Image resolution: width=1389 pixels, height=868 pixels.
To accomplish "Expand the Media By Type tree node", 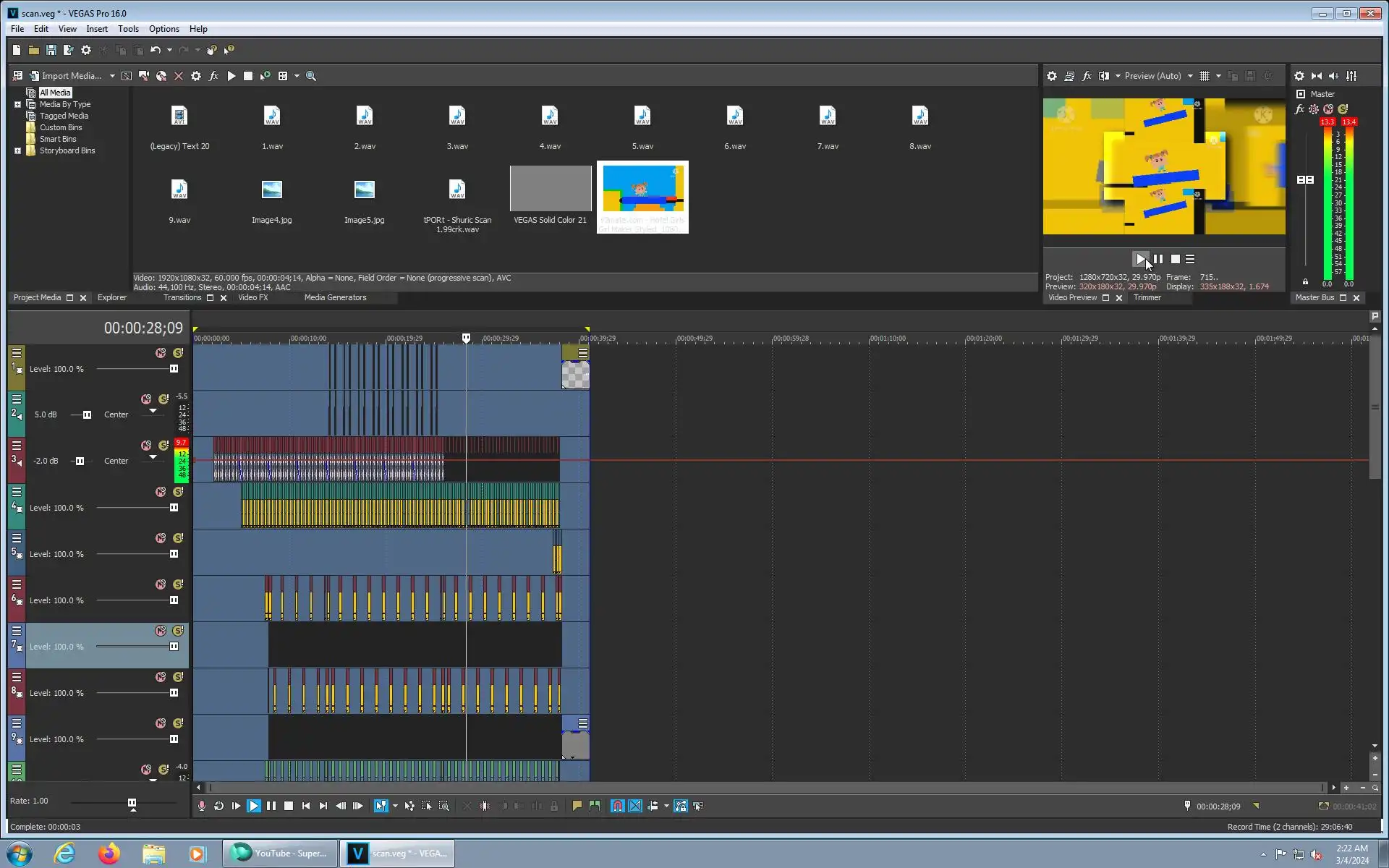I will (17, 104).
